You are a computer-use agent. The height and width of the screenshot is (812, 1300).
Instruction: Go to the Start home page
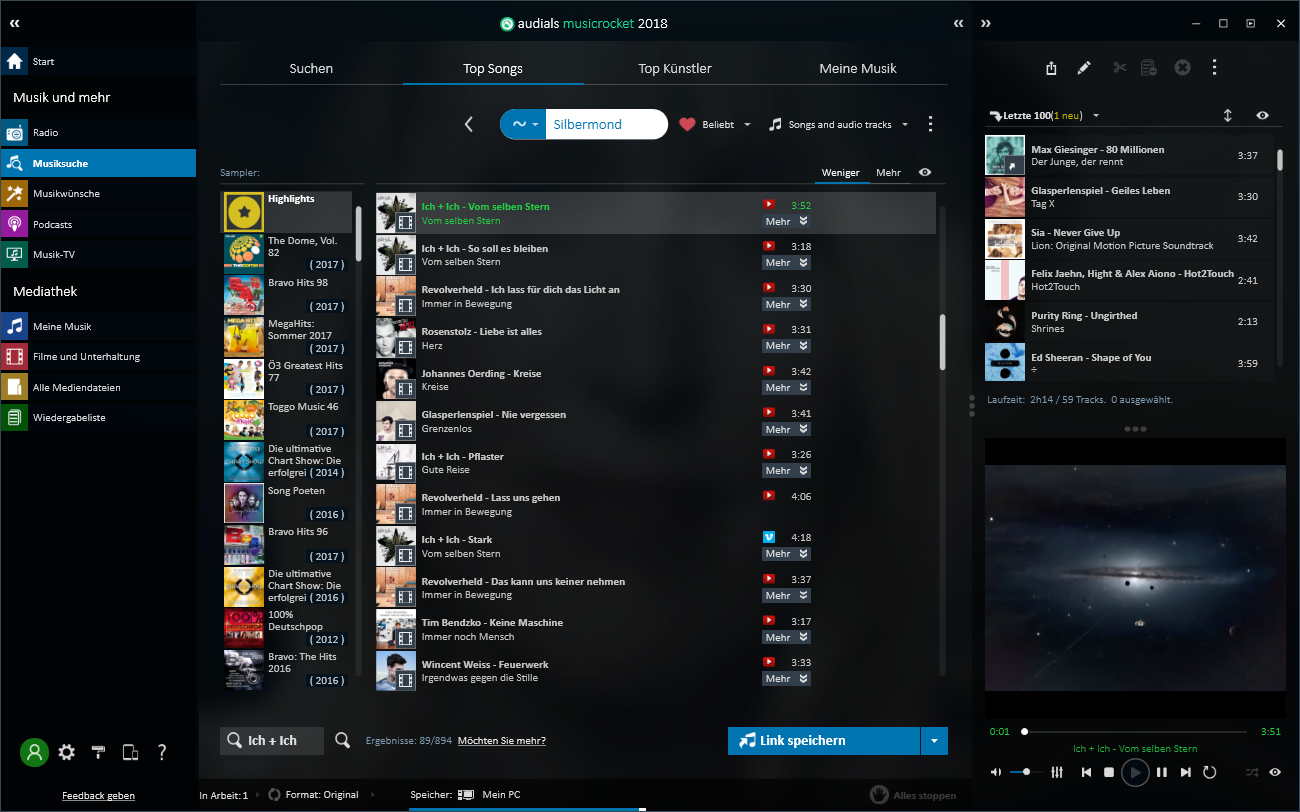(x=98, y=61)
